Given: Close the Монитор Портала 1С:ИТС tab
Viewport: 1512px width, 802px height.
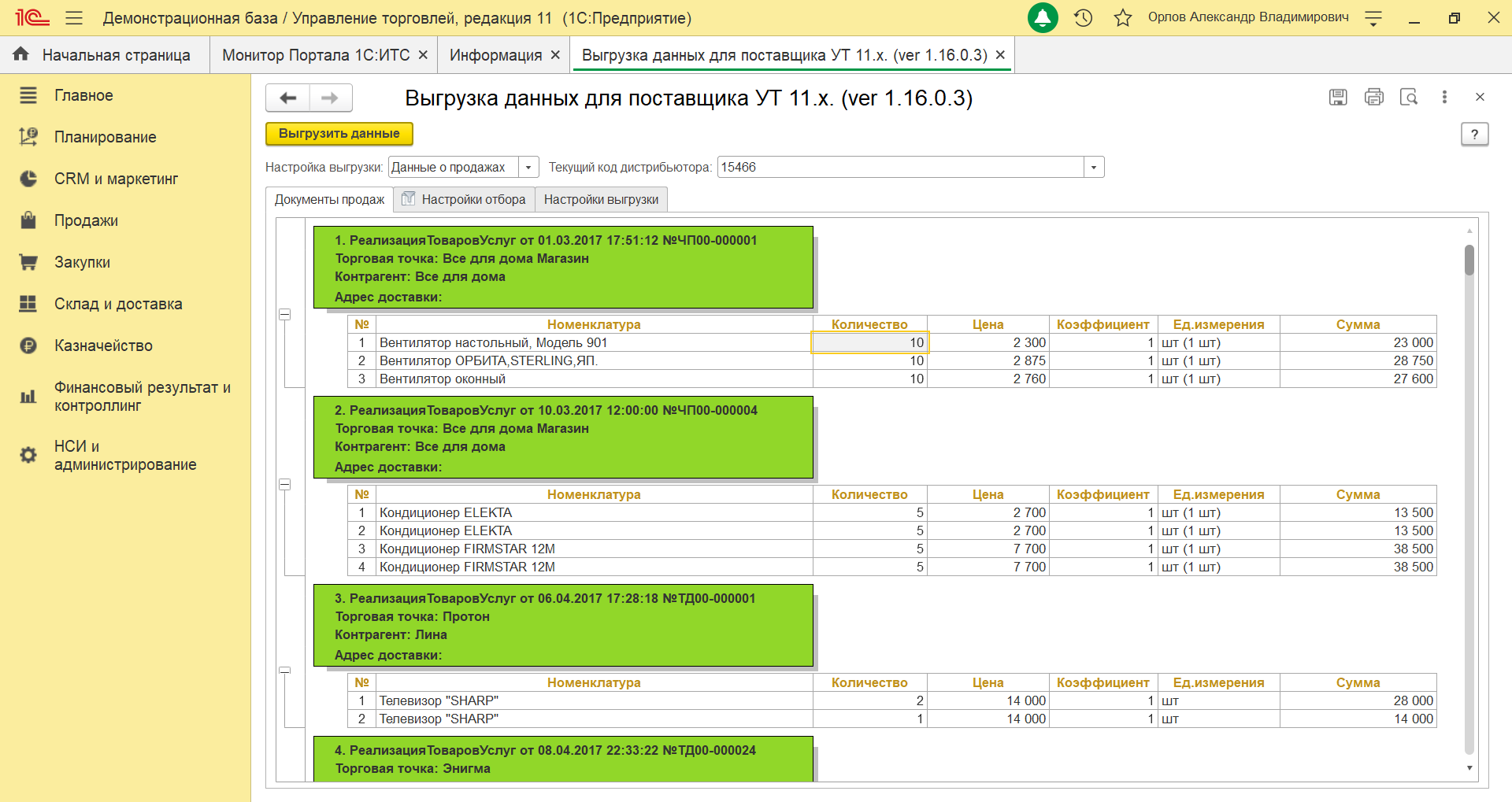Looking at the screenshot, I should point(423,55).
